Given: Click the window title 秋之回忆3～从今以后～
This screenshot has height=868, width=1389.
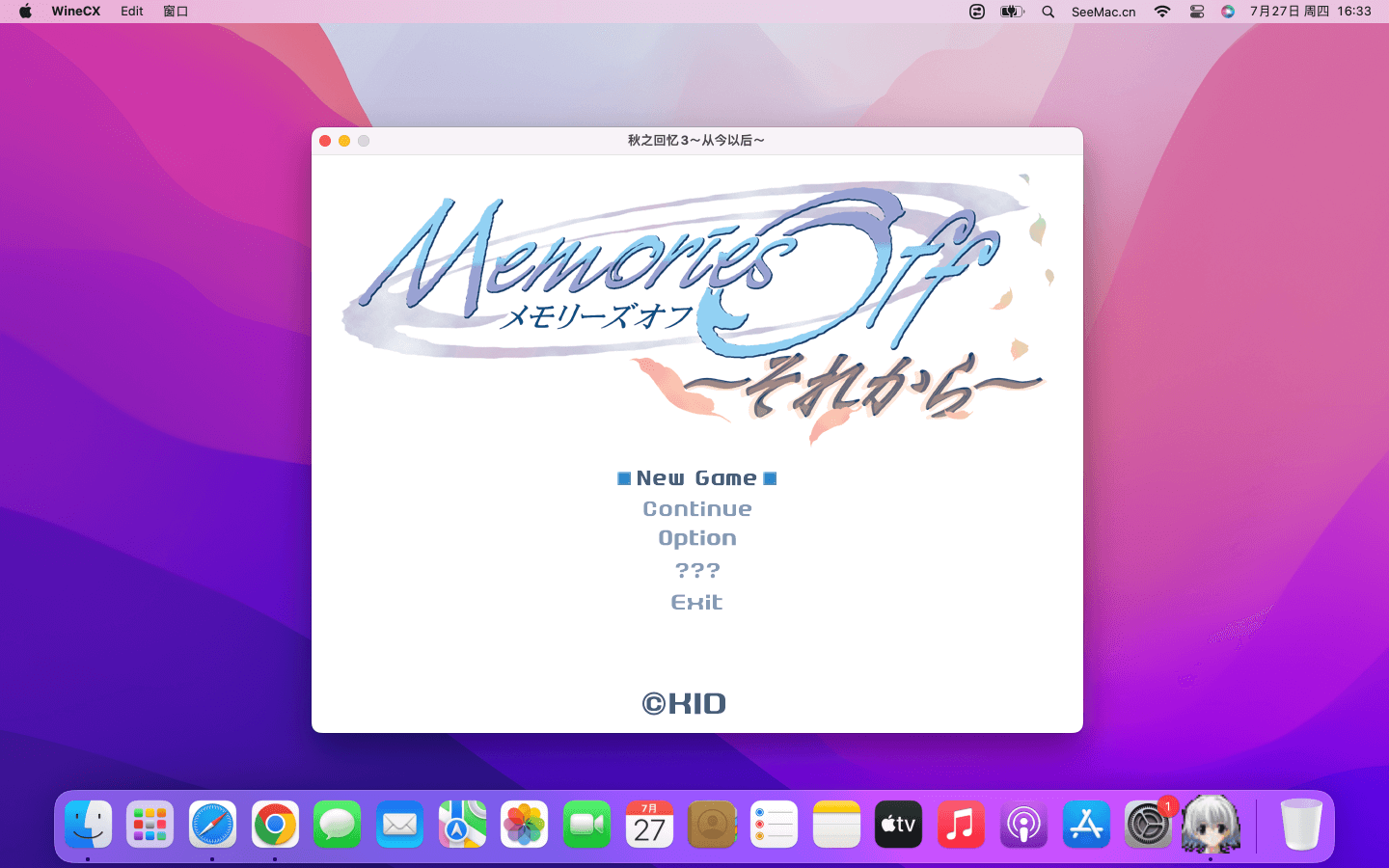Looking at the screenshot, I should coord(696,141).
